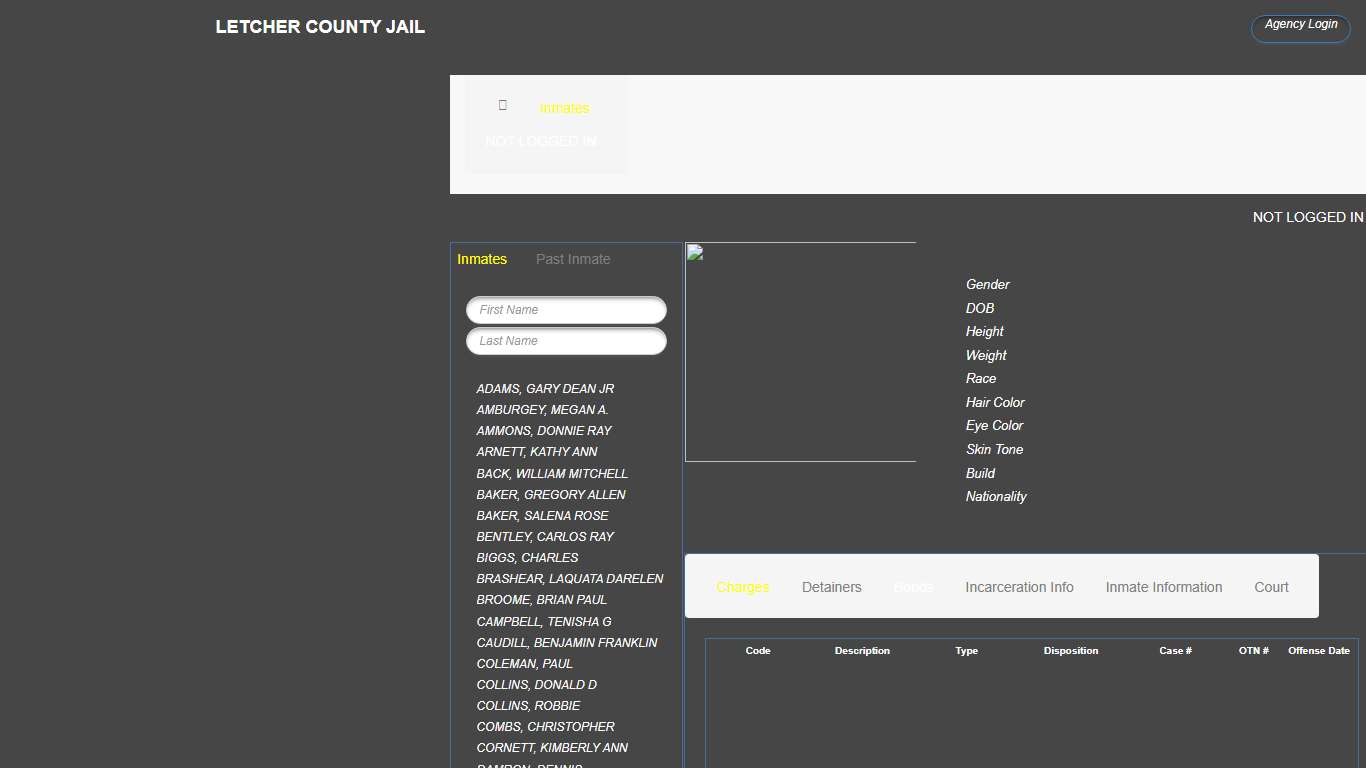Open the Bonds tab
This screenshot has height=768, width=1366.
[x=913, y=587]
